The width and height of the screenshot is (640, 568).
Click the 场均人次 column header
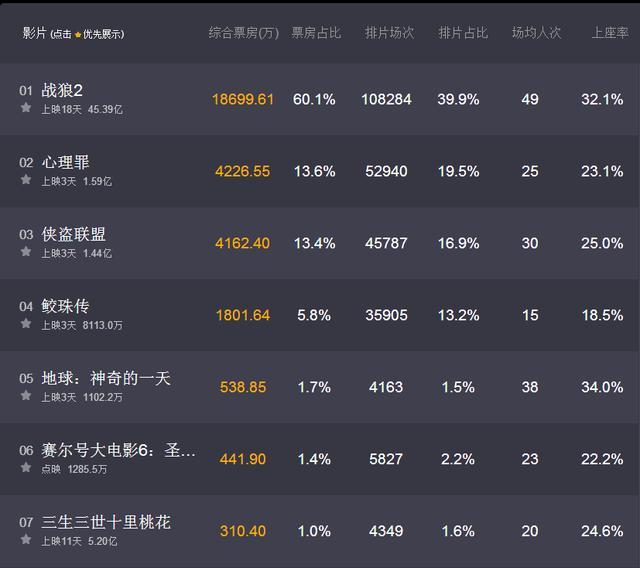536,33
